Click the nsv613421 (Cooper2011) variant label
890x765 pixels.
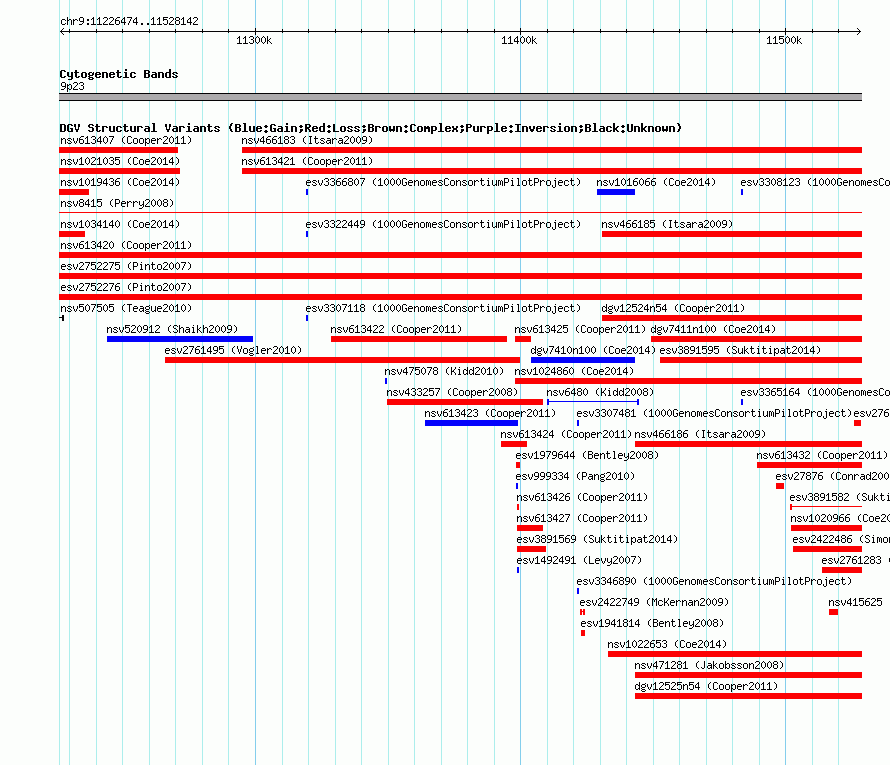[307, 161]
